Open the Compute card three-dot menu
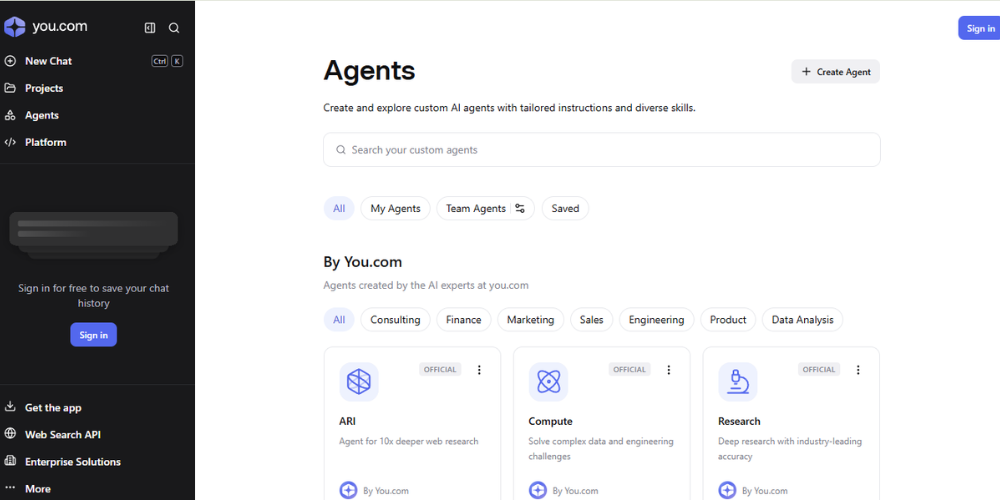The width and height of the screenshot is (1000, 500). pos(669,370)
